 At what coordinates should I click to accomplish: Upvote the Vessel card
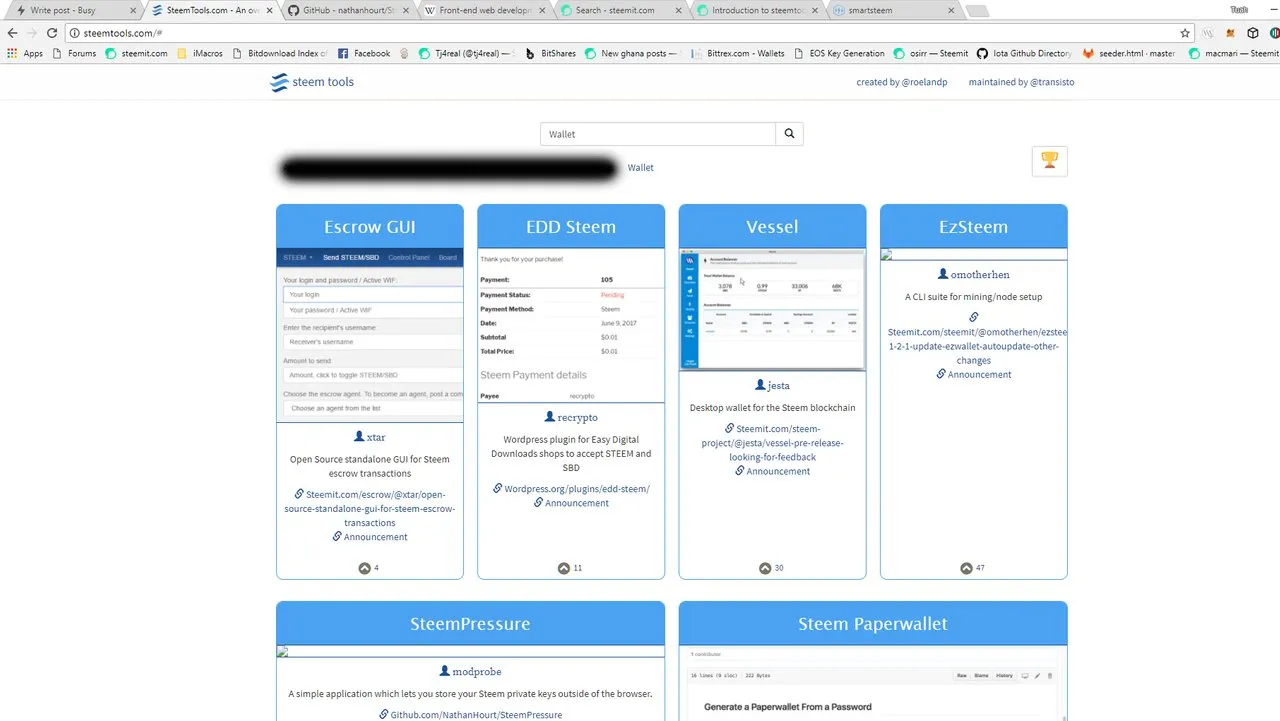pos(765,568)
